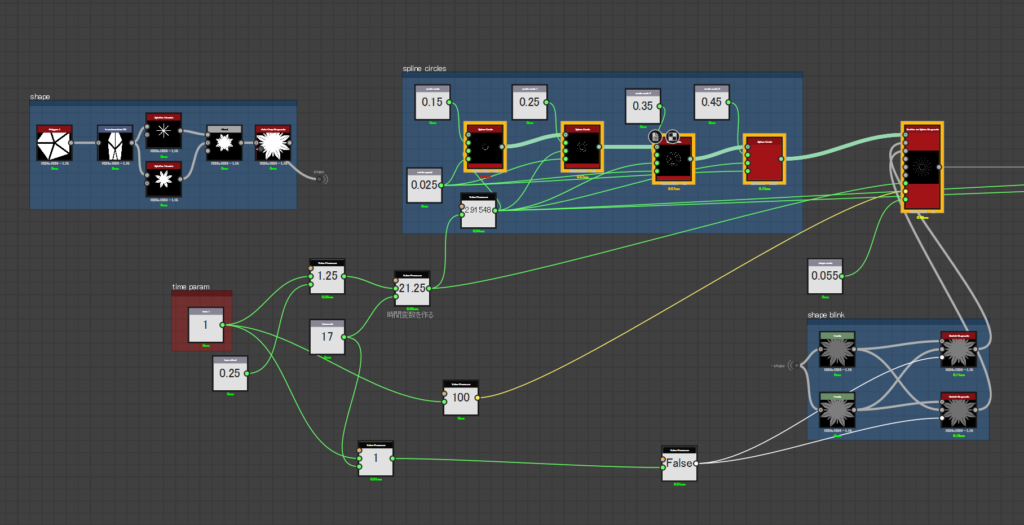The height and width of the screenshot is (525, 1024).
Task: Select the value node showing 0.25 in spline circles
Action: [x=529, y=103]
